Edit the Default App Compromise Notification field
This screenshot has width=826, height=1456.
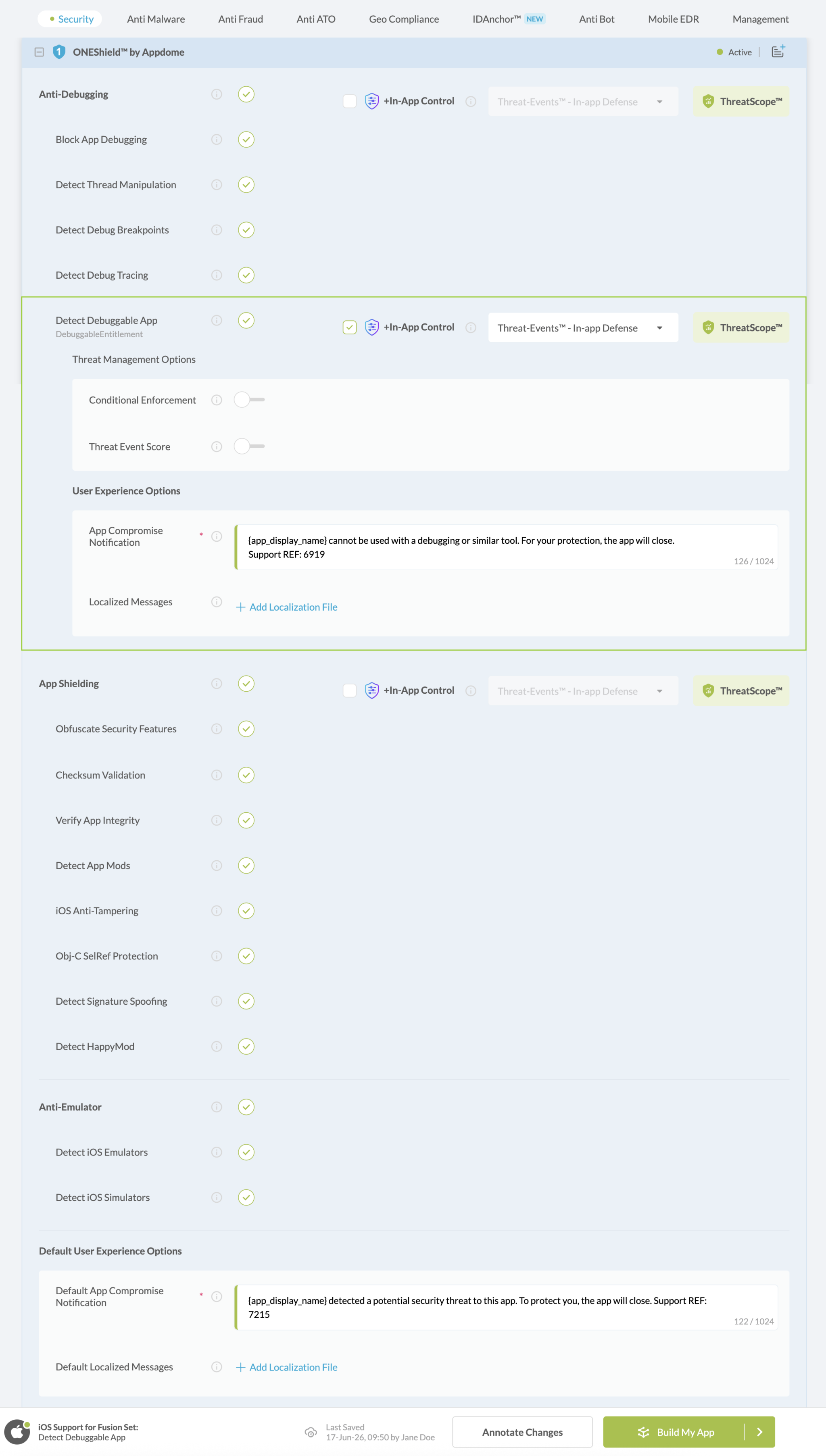pos(506,1308)
